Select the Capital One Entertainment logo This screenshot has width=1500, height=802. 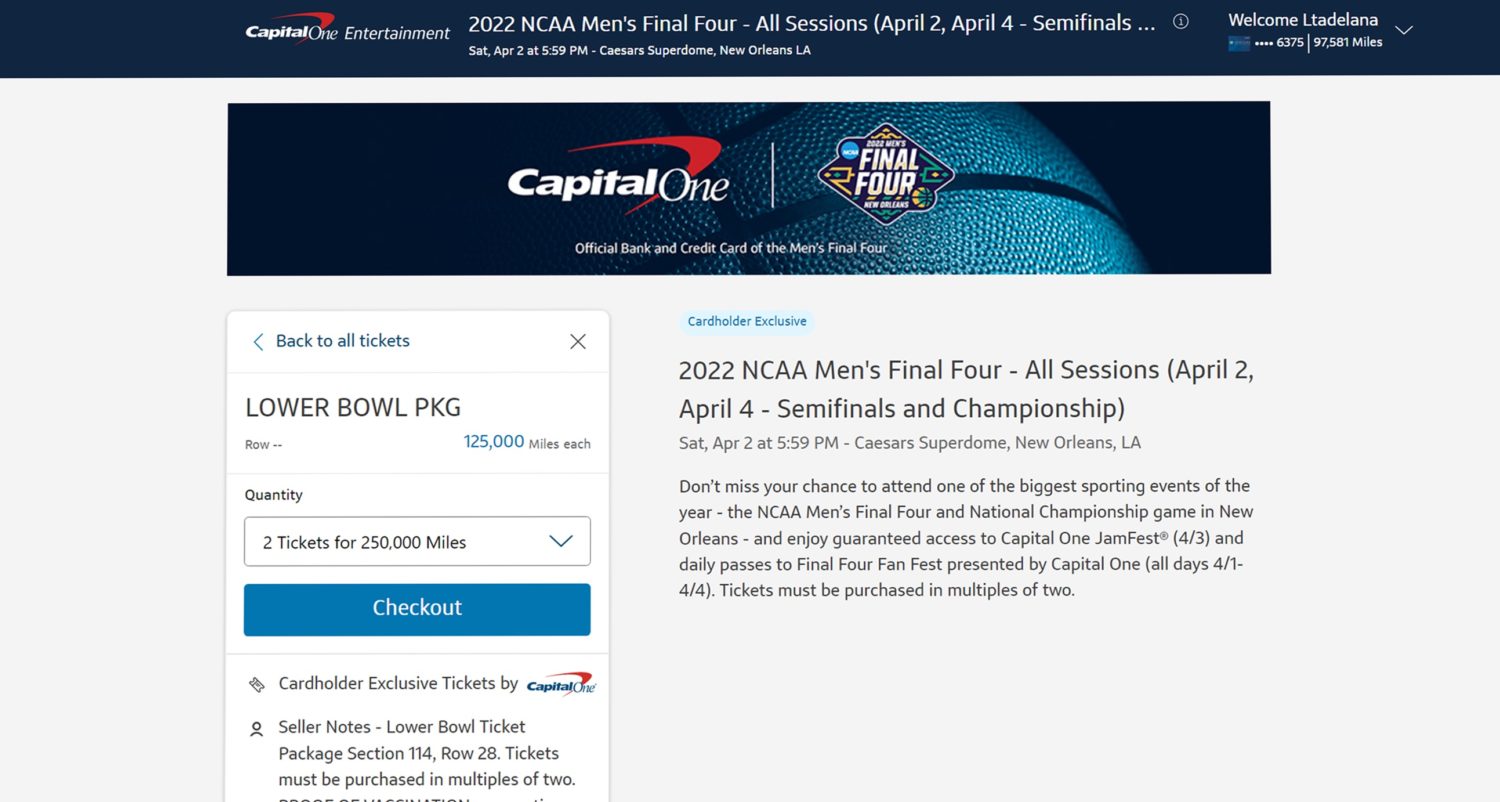pyautogui.click(x=346, y=29)
